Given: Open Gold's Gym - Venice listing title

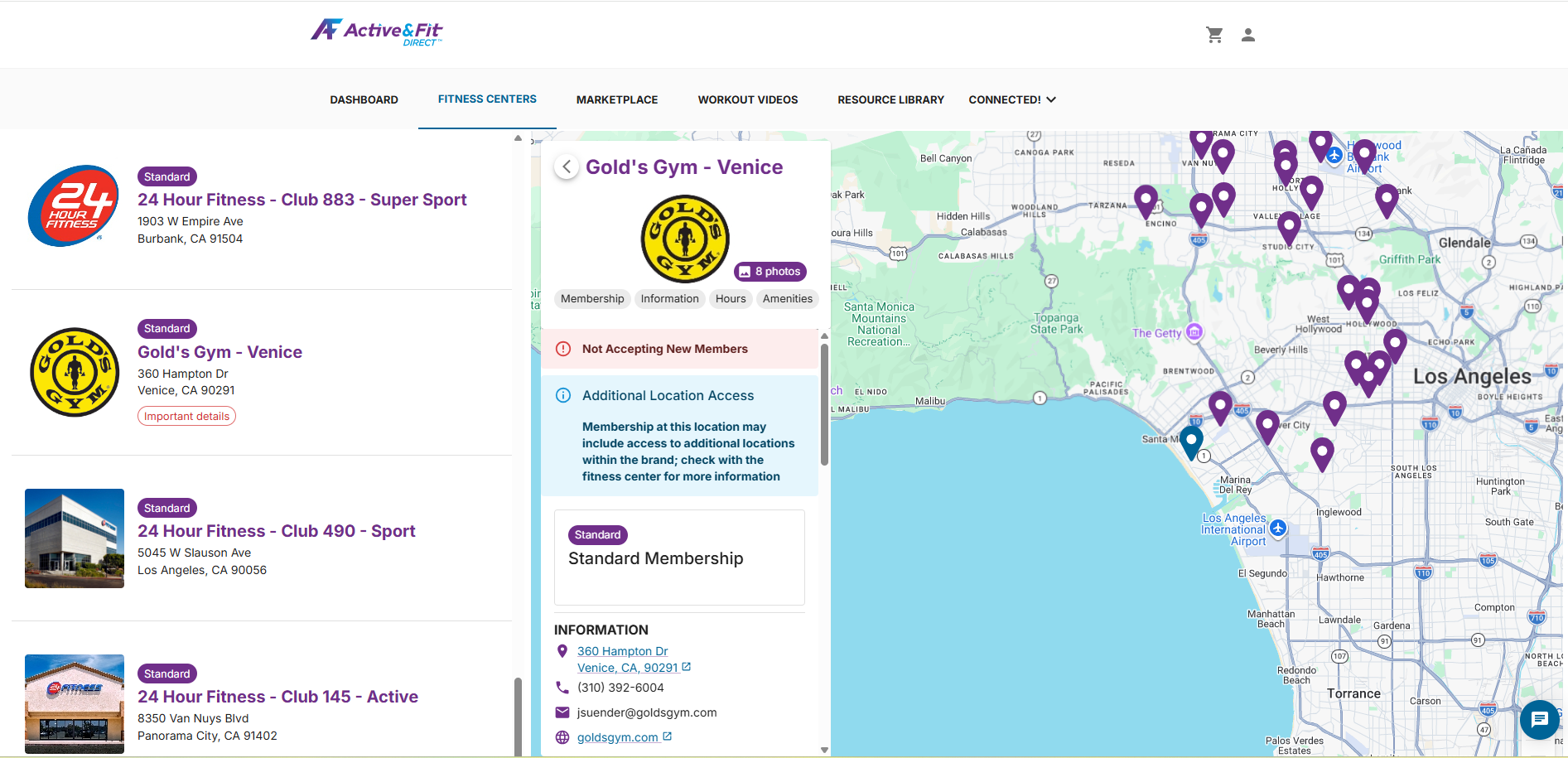Looking at the screenshot, I should [220, 352].
